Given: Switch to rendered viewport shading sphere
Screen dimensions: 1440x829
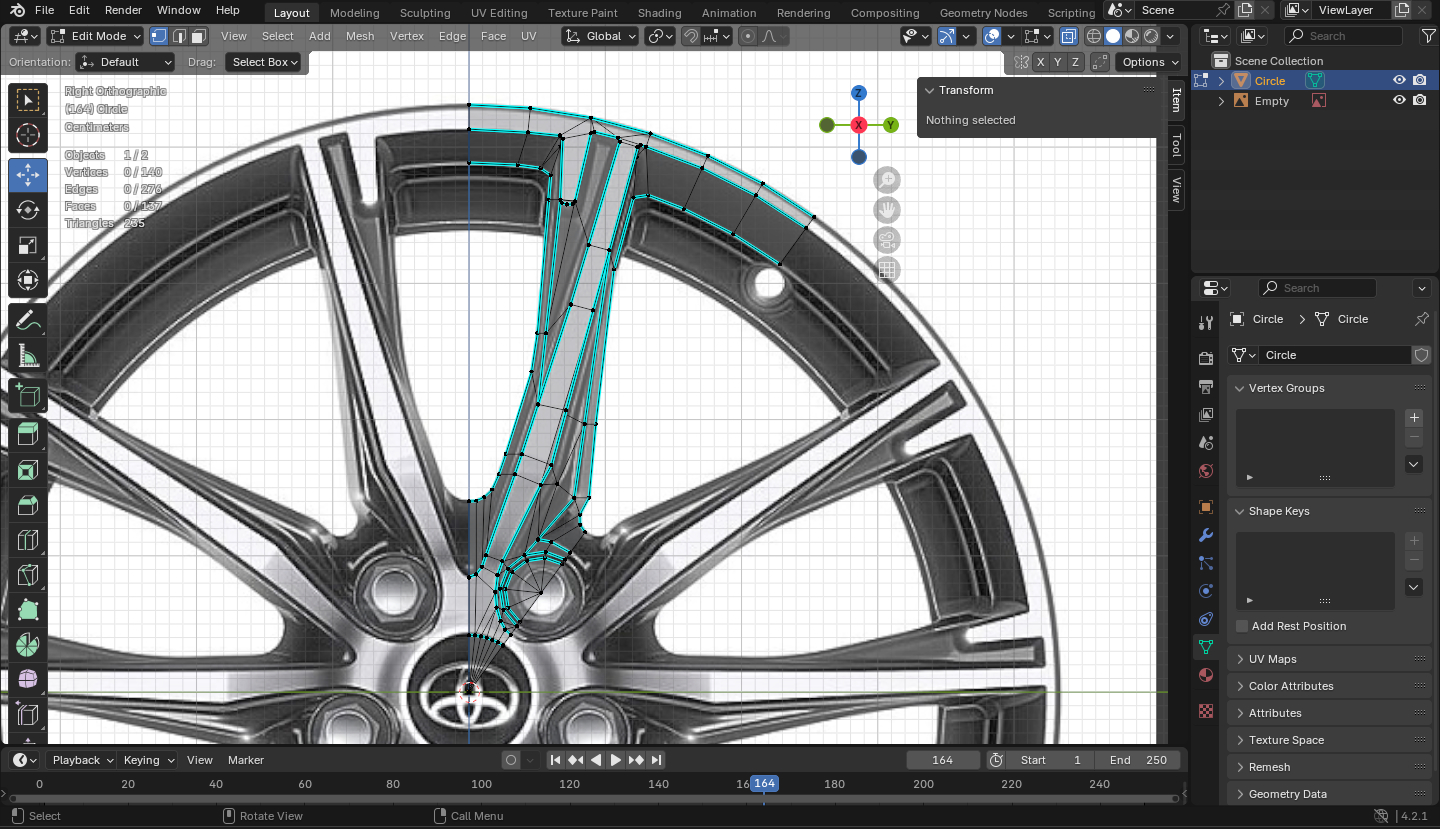Looking at the screenshot, I should tap(1151, 36).
